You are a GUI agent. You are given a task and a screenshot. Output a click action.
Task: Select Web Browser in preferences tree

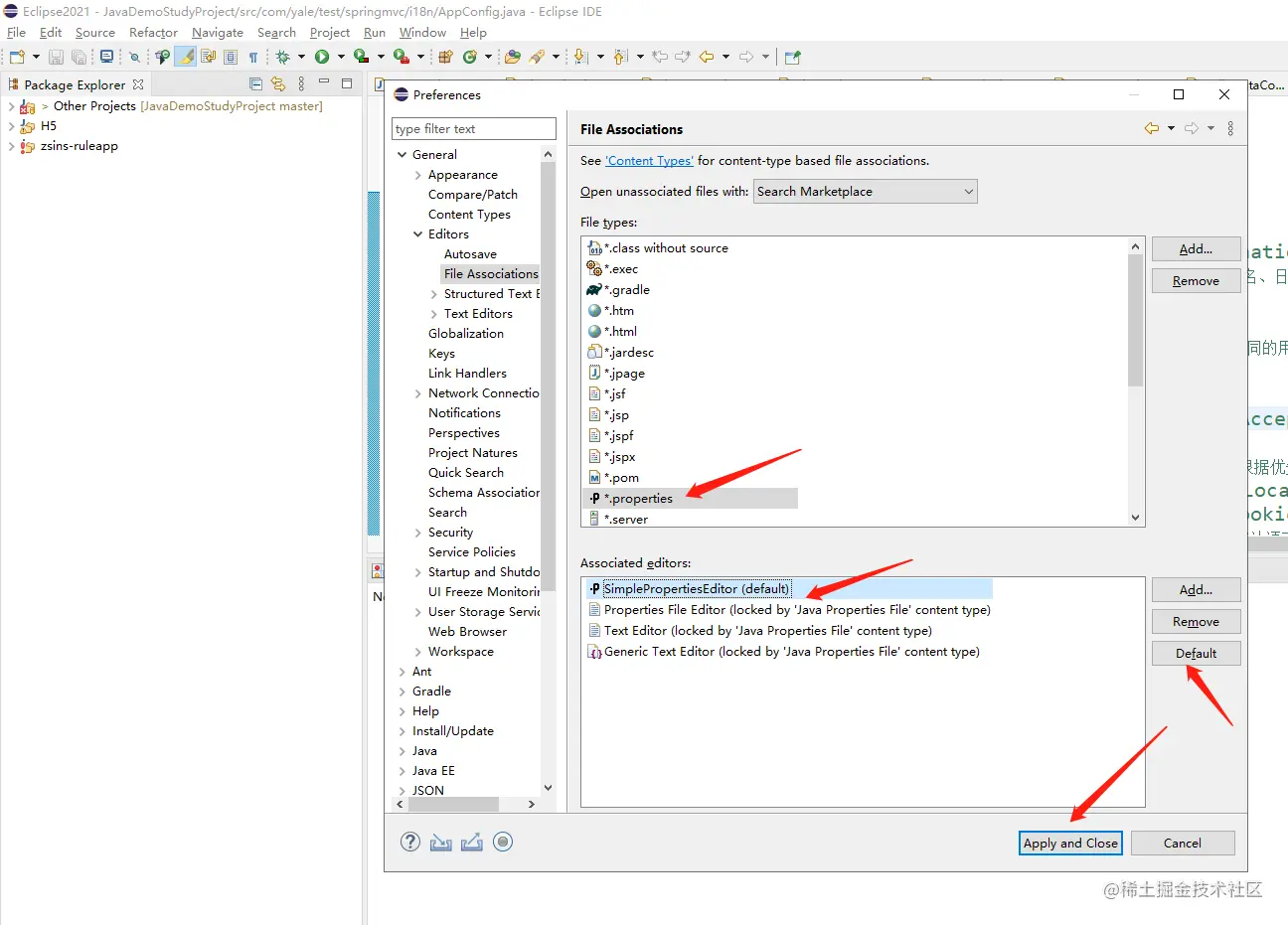click(x=467, y=632)
